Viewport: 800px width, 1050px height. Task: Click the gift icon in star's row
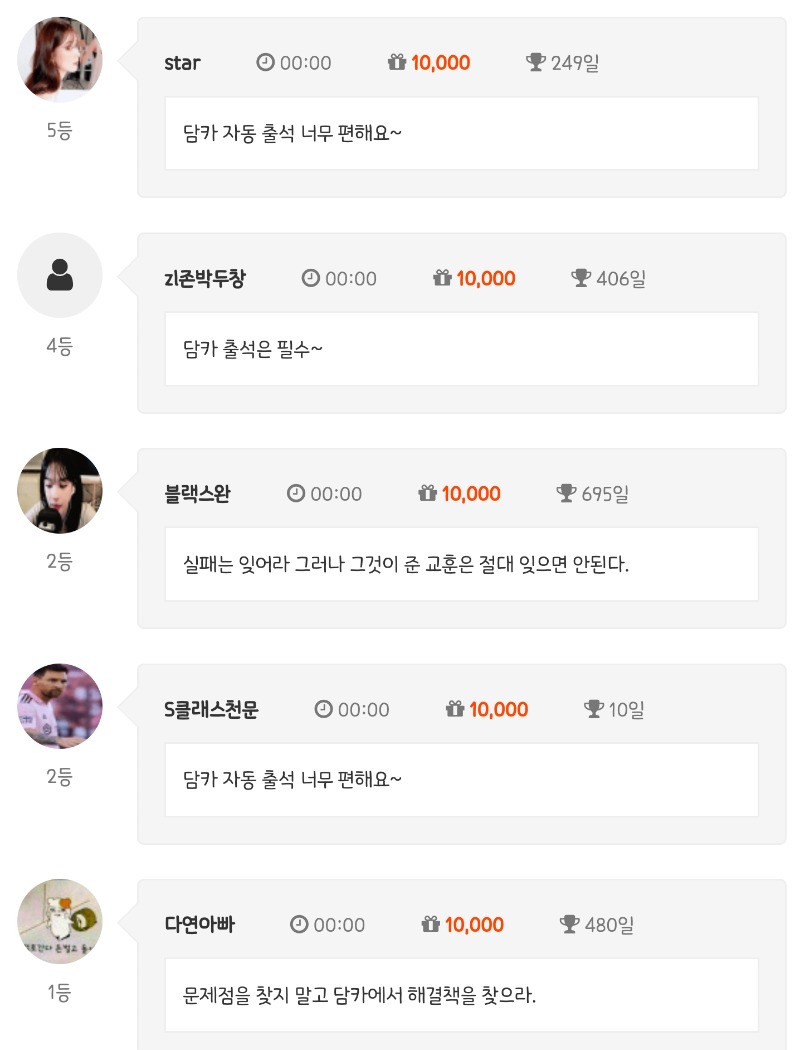pyautogui.click(x=397, y=63)
